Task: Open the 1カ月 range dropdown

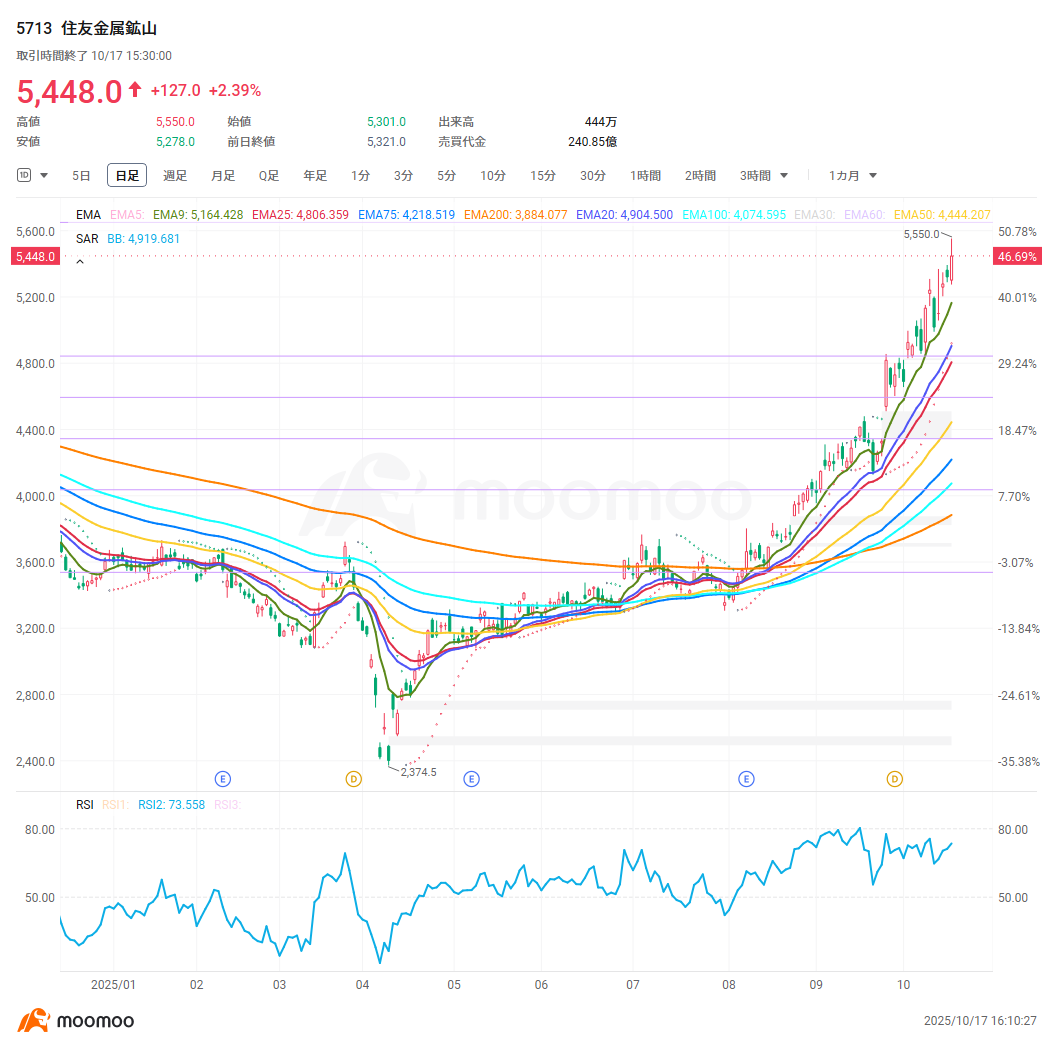Action: pos(853,176)
